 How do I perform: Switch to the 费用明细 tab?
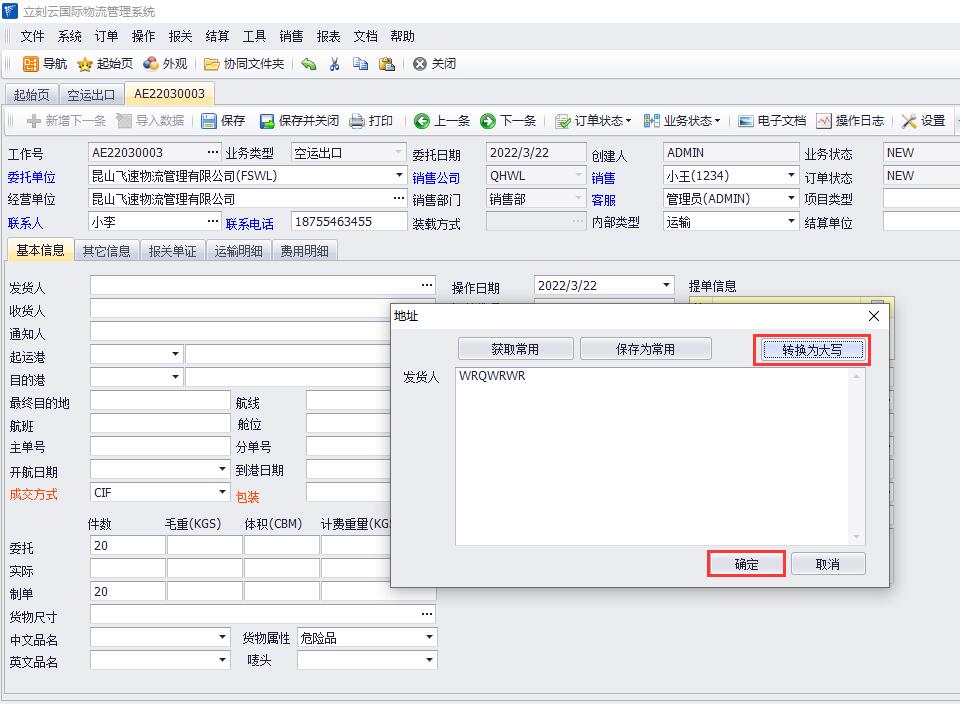click(305, 251)
